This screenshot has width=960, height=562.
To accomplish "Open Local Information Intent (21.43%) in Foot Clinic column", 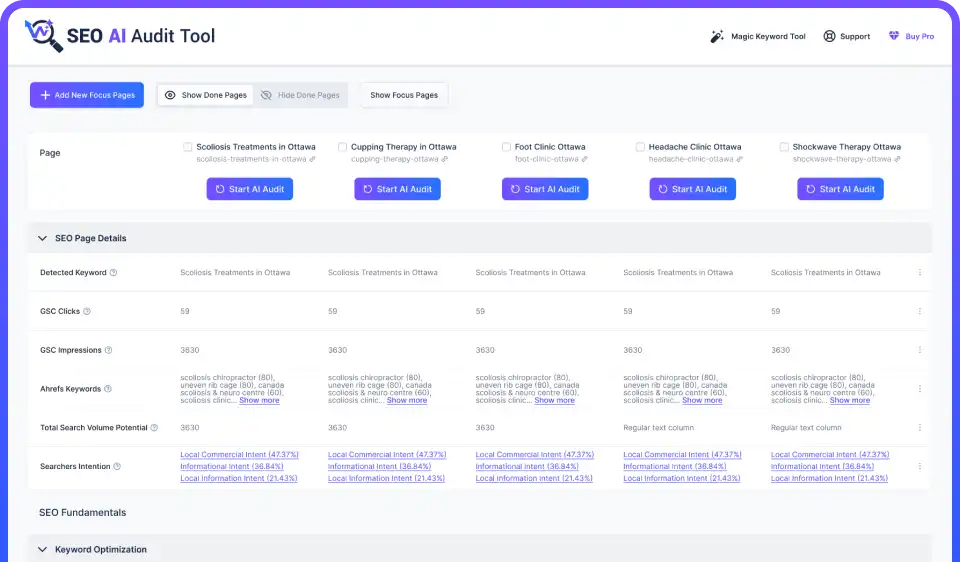I will pos(534,478).
